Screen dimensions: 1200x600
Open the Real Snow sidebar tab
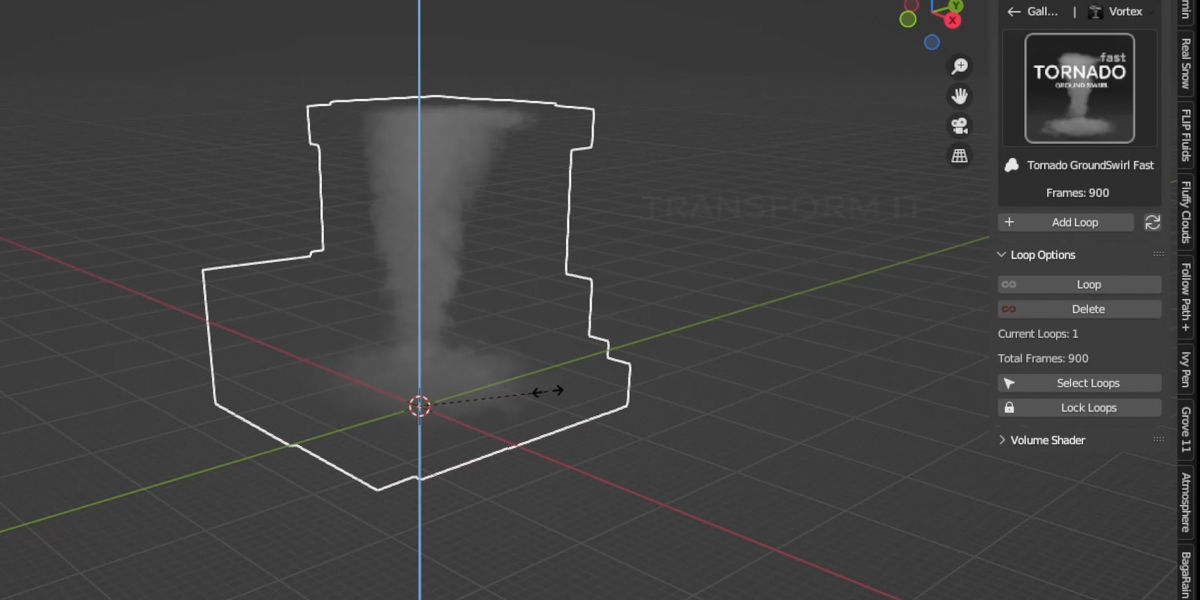pos(1187,64)
